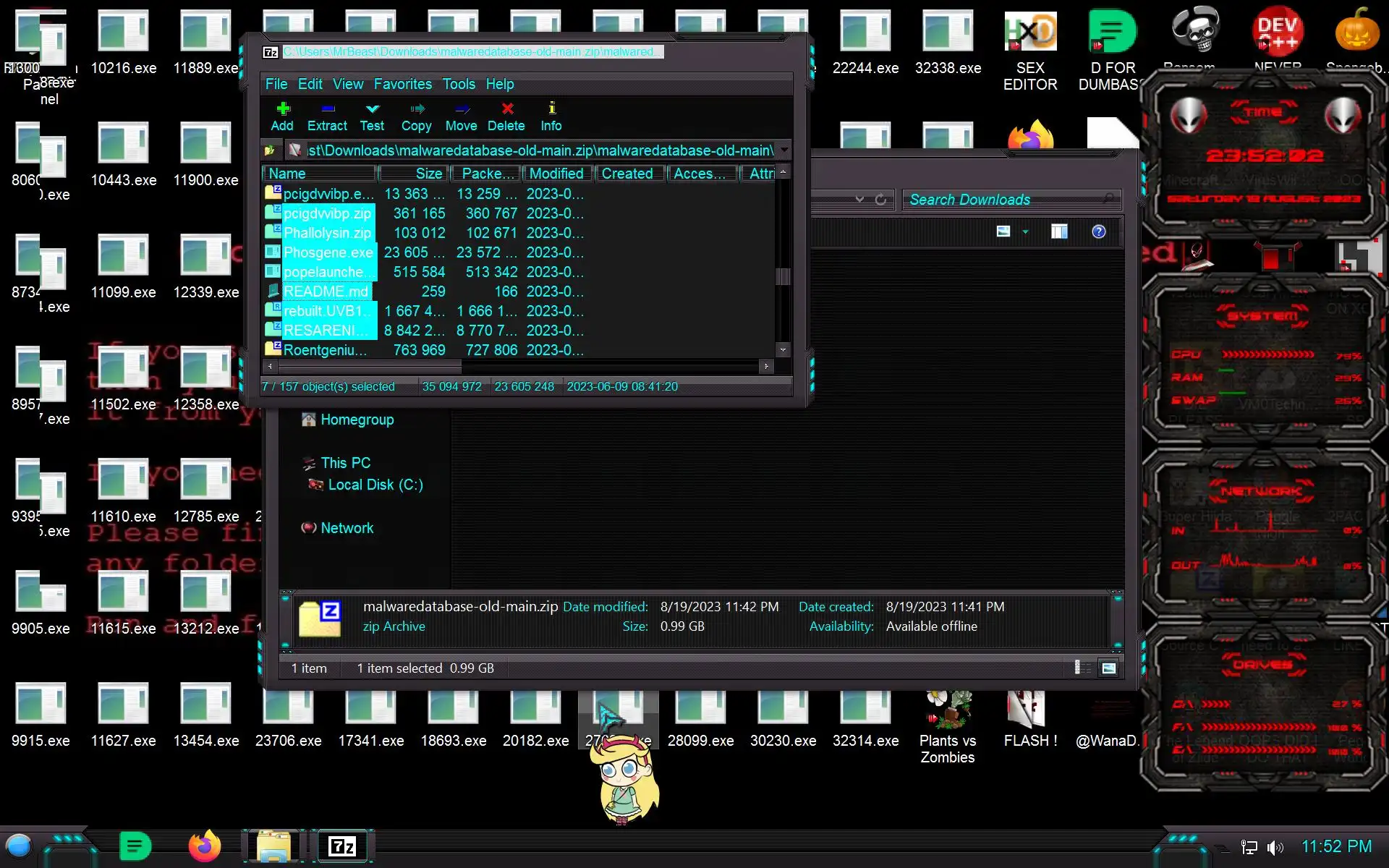Toggle the Explorer preview pane icon
Screen dimensions: 1389x868
pyautogui.click(x=1059, y=231)
